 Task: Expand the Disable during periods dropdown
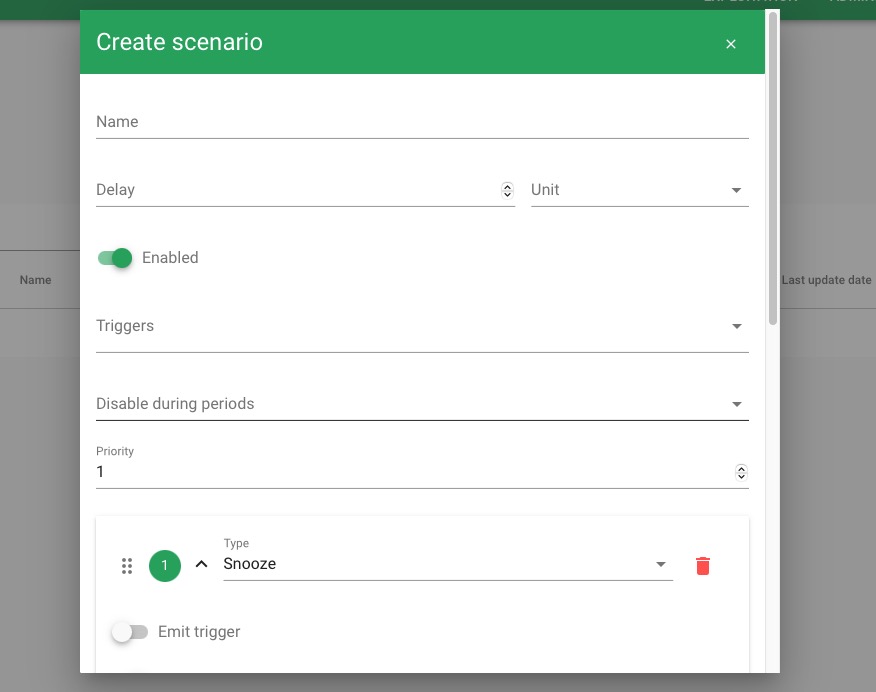point(737,403)
